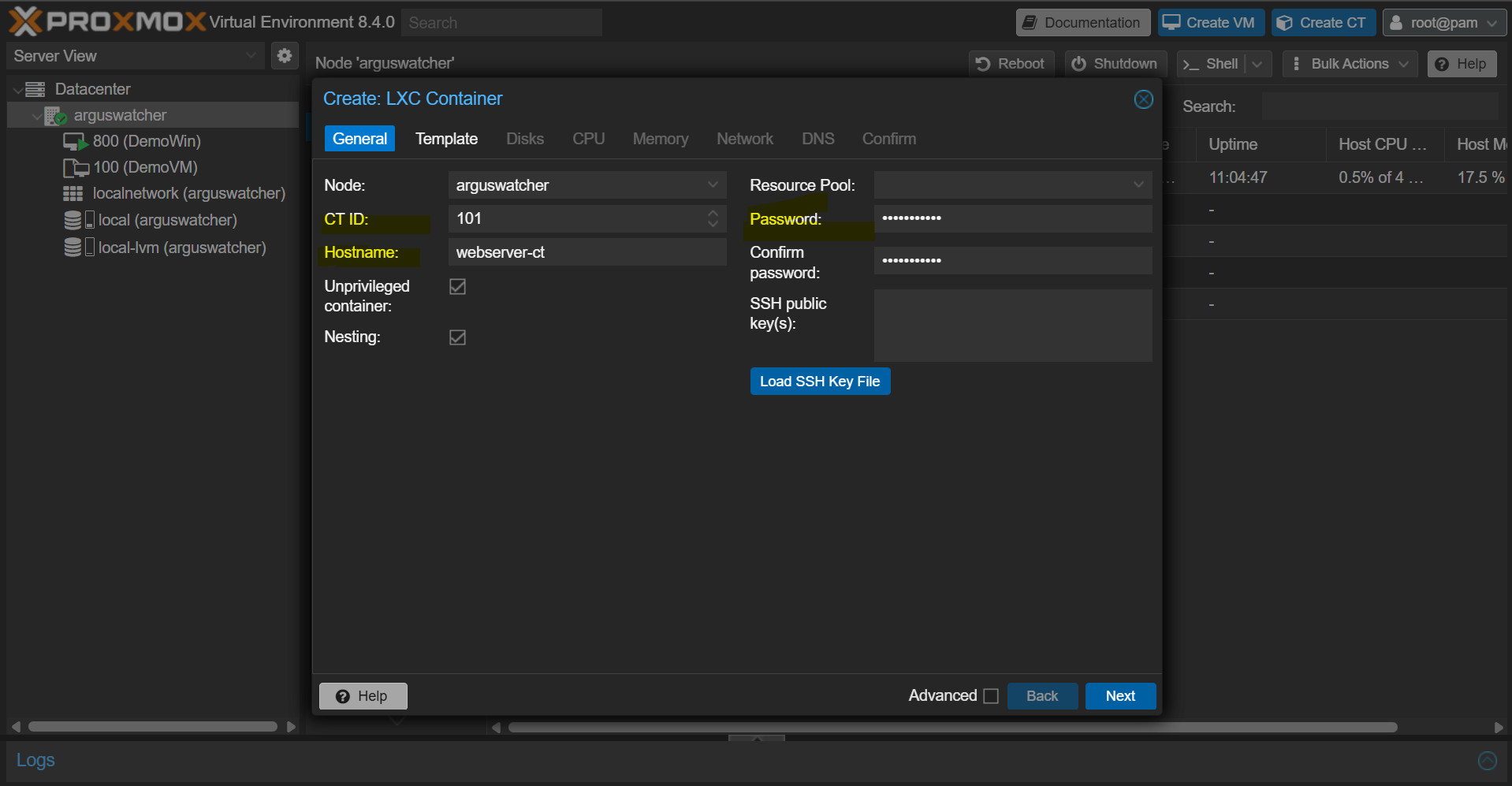Click the tree panel horizontal scrollbar
This screenshot has width=1512, height=786.
[x=153, y=727]
